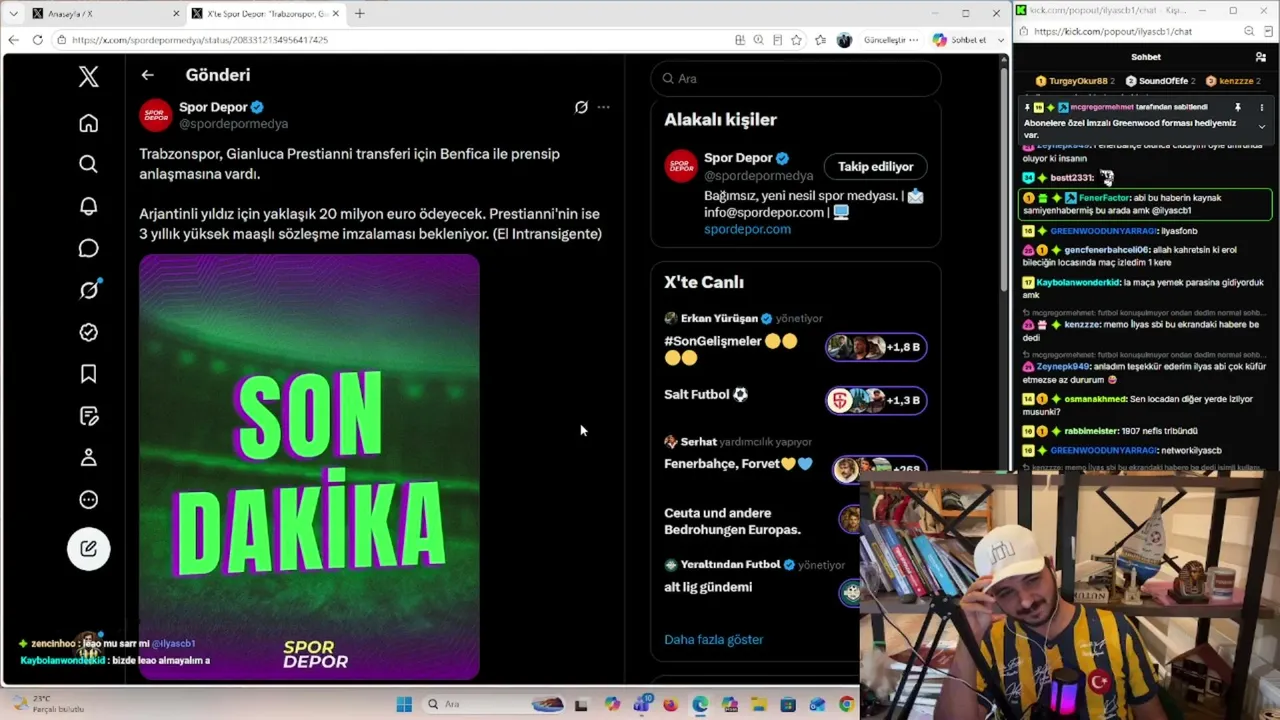Select the X'te Spor Depor browser tab

pos(265,14)
